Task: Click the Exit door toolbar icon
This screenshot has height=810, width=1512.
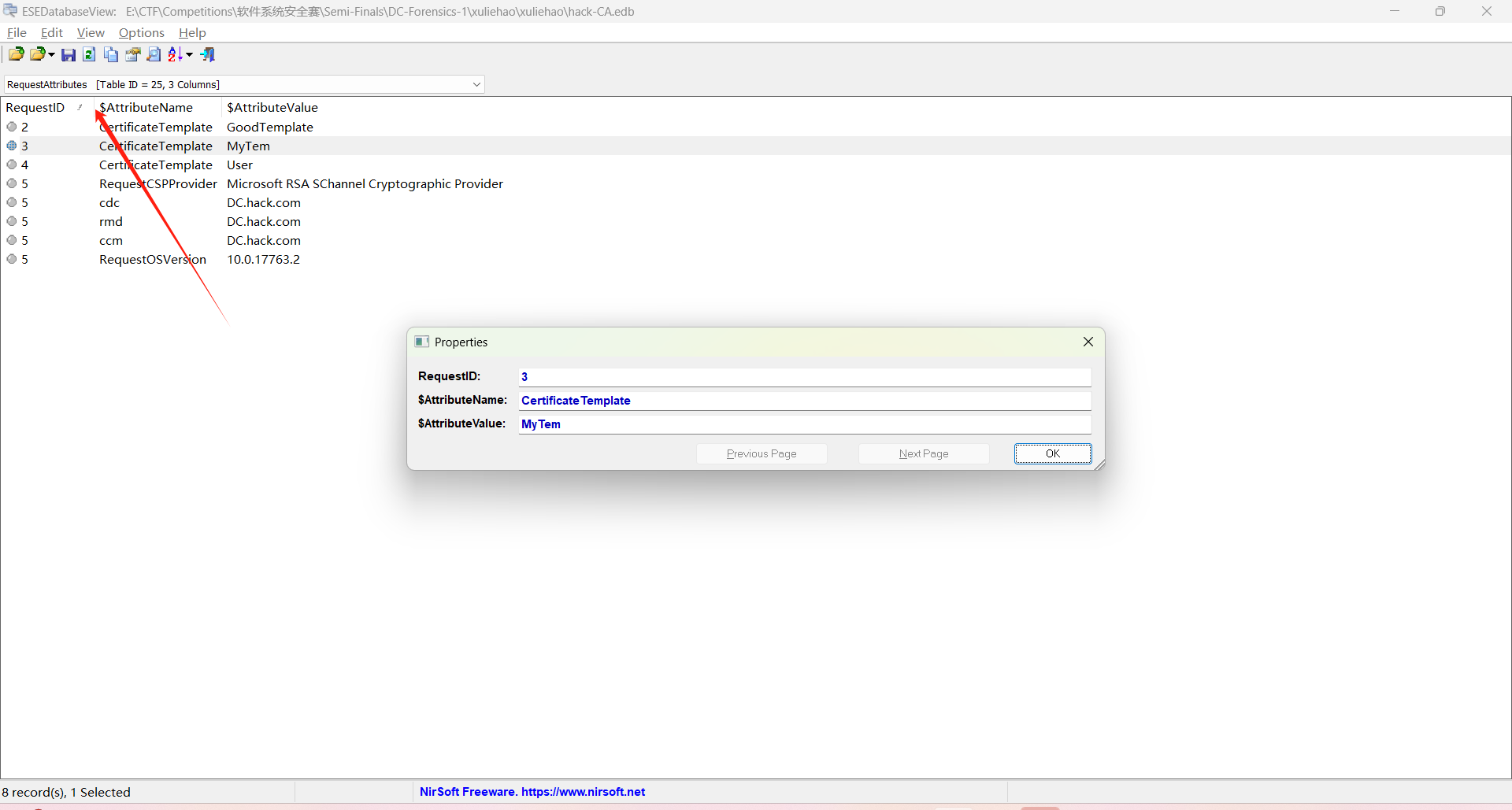Action: (208, 54)
